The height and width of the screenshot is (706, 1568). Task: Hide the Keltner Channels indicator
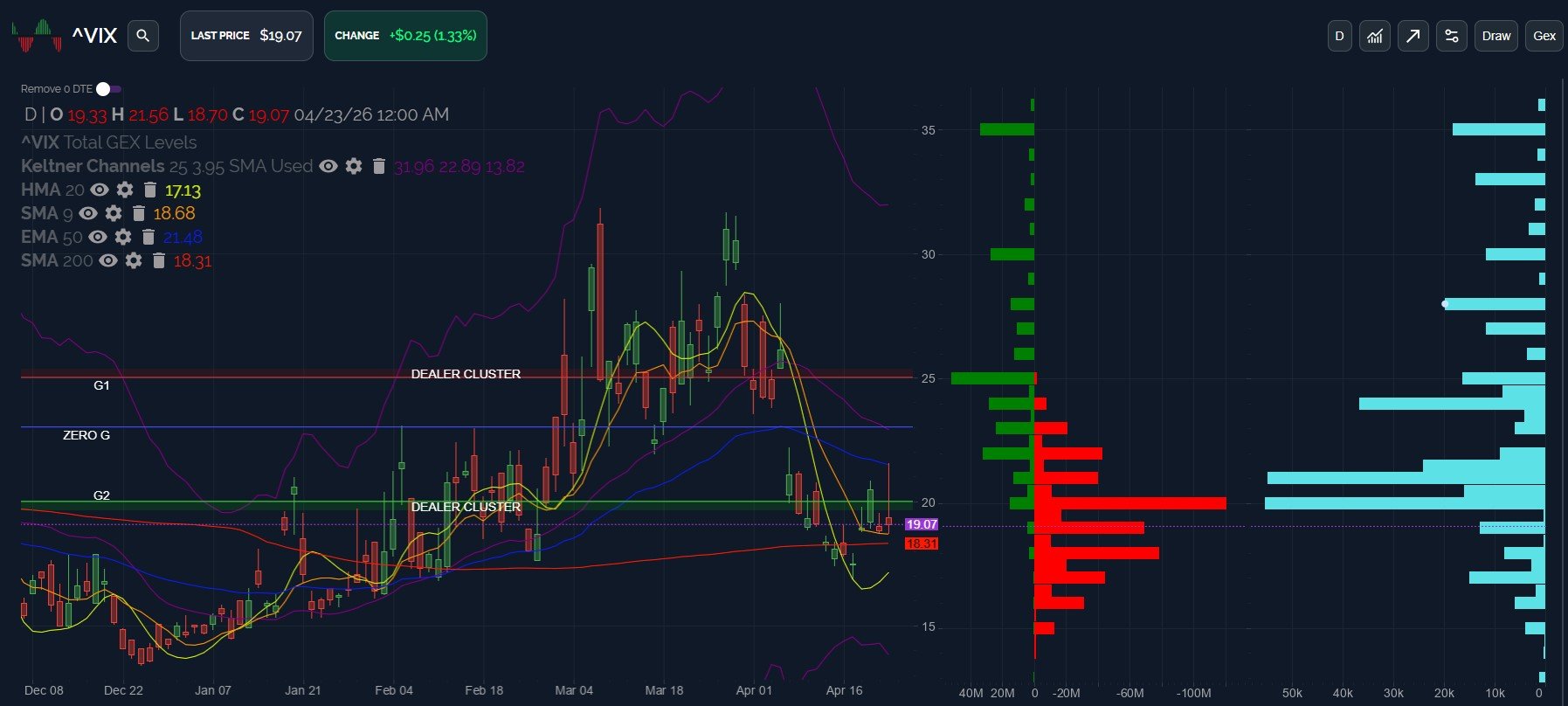(x=328, y=166)
